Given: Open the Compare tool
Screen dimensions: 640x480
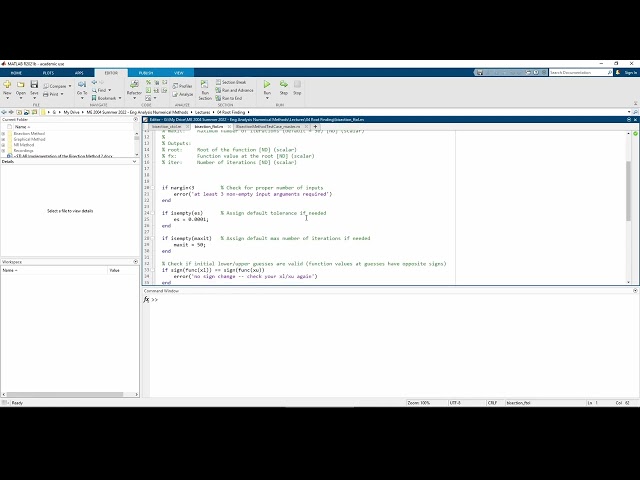Looking at the screenshot, I should pyautogui.click(x=55, y=86).
